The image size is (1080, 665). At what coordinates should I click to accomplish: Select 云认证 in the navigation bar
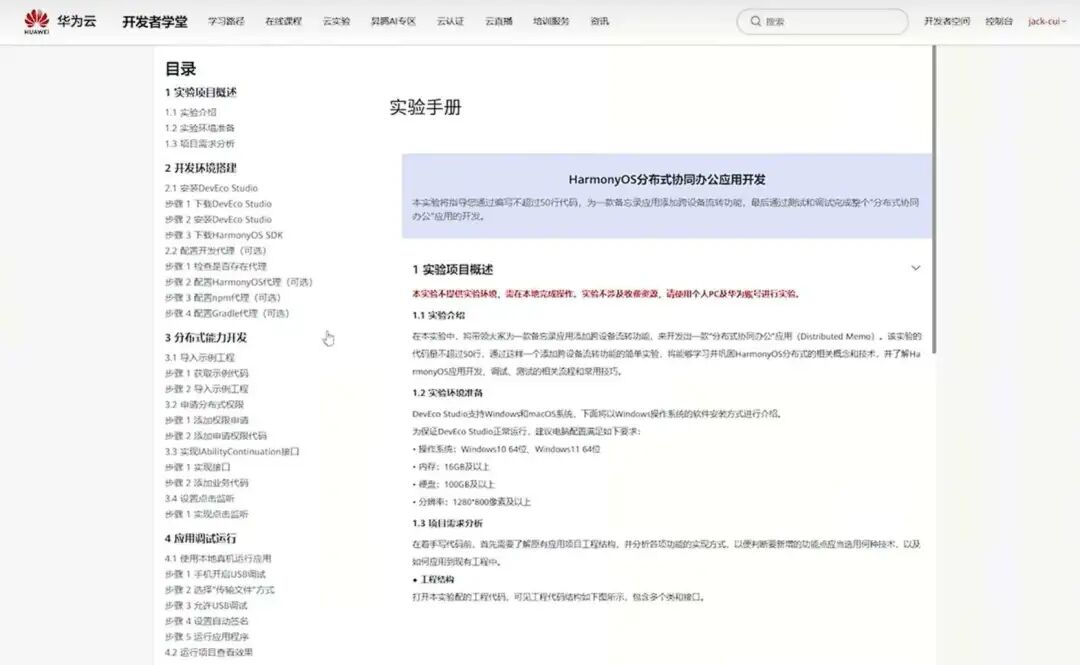[450, 21]
